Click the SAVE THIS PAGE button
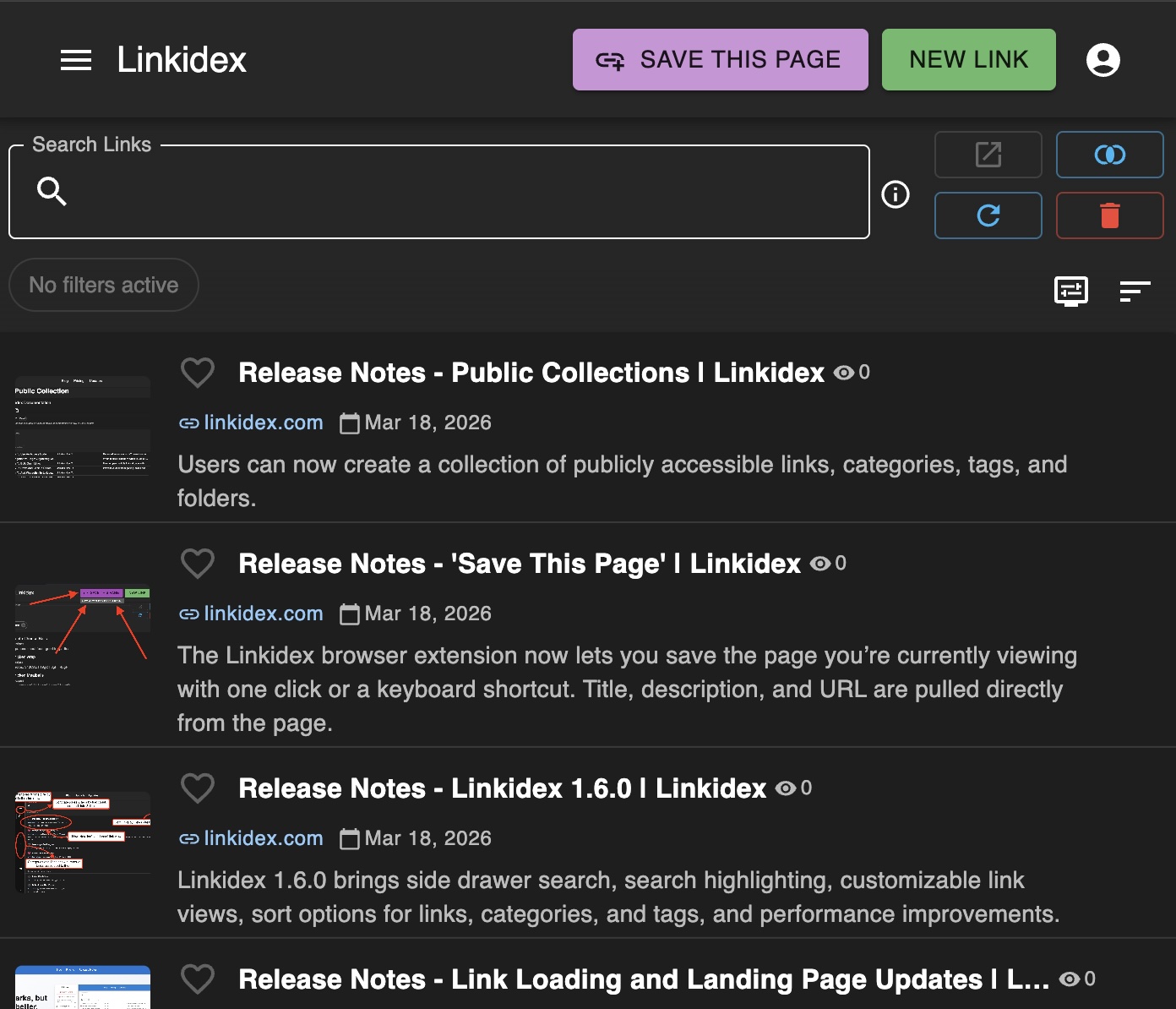 [720, 59]
